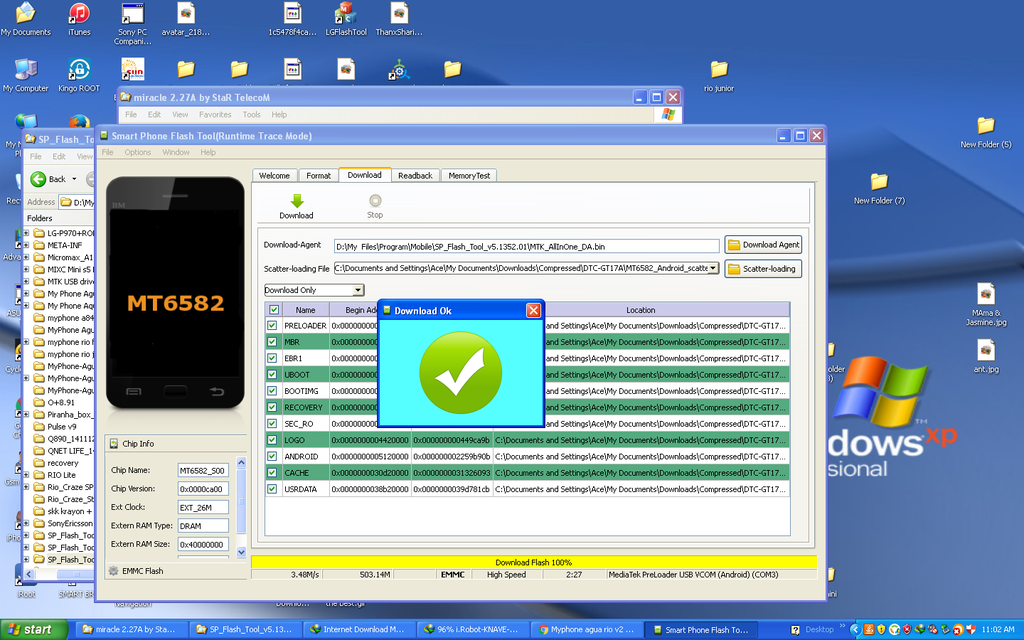Click the Chip Name field

tap(202, 470)
